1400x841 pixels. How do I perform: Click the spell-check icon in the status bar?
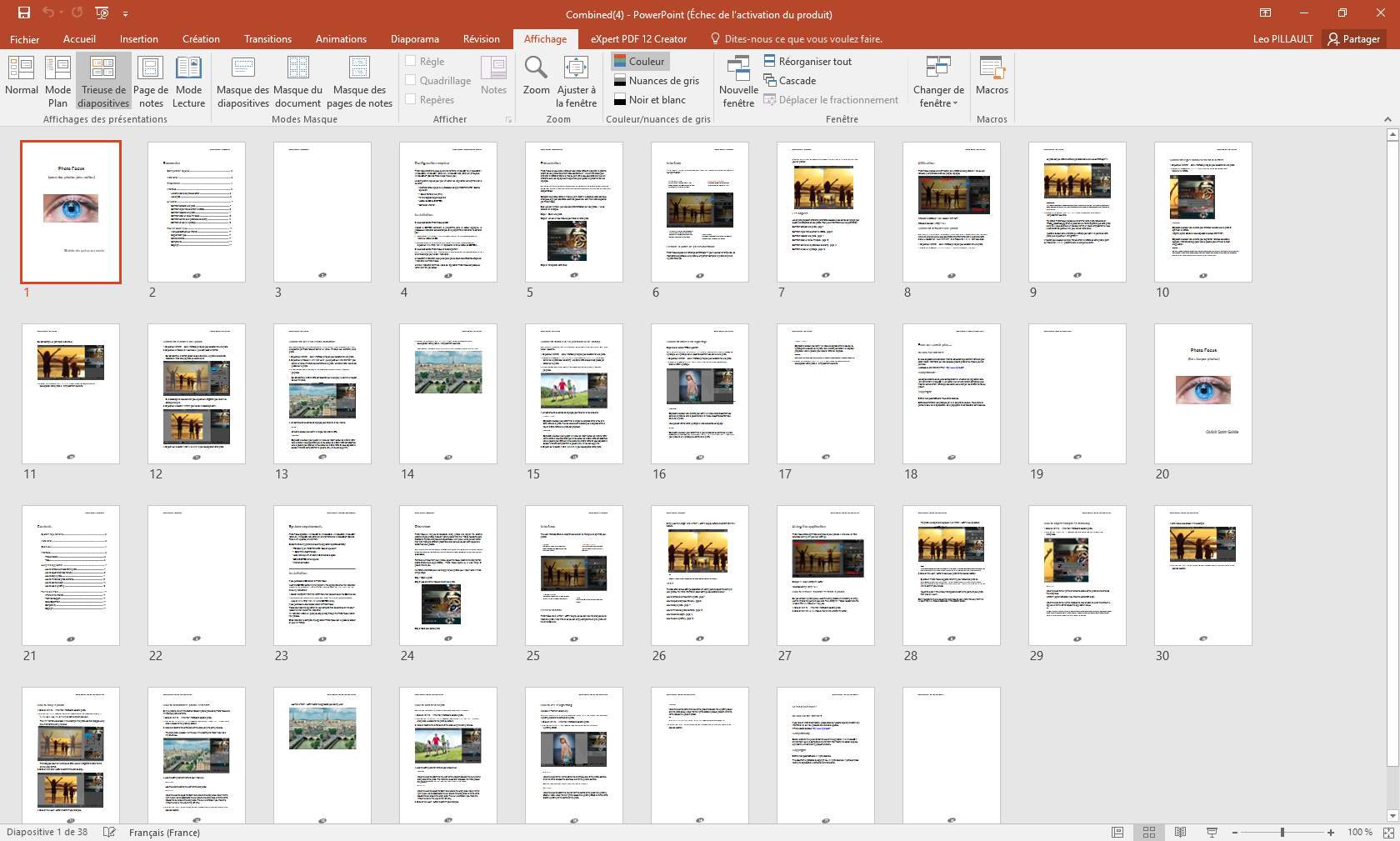[x=108, y=832]
